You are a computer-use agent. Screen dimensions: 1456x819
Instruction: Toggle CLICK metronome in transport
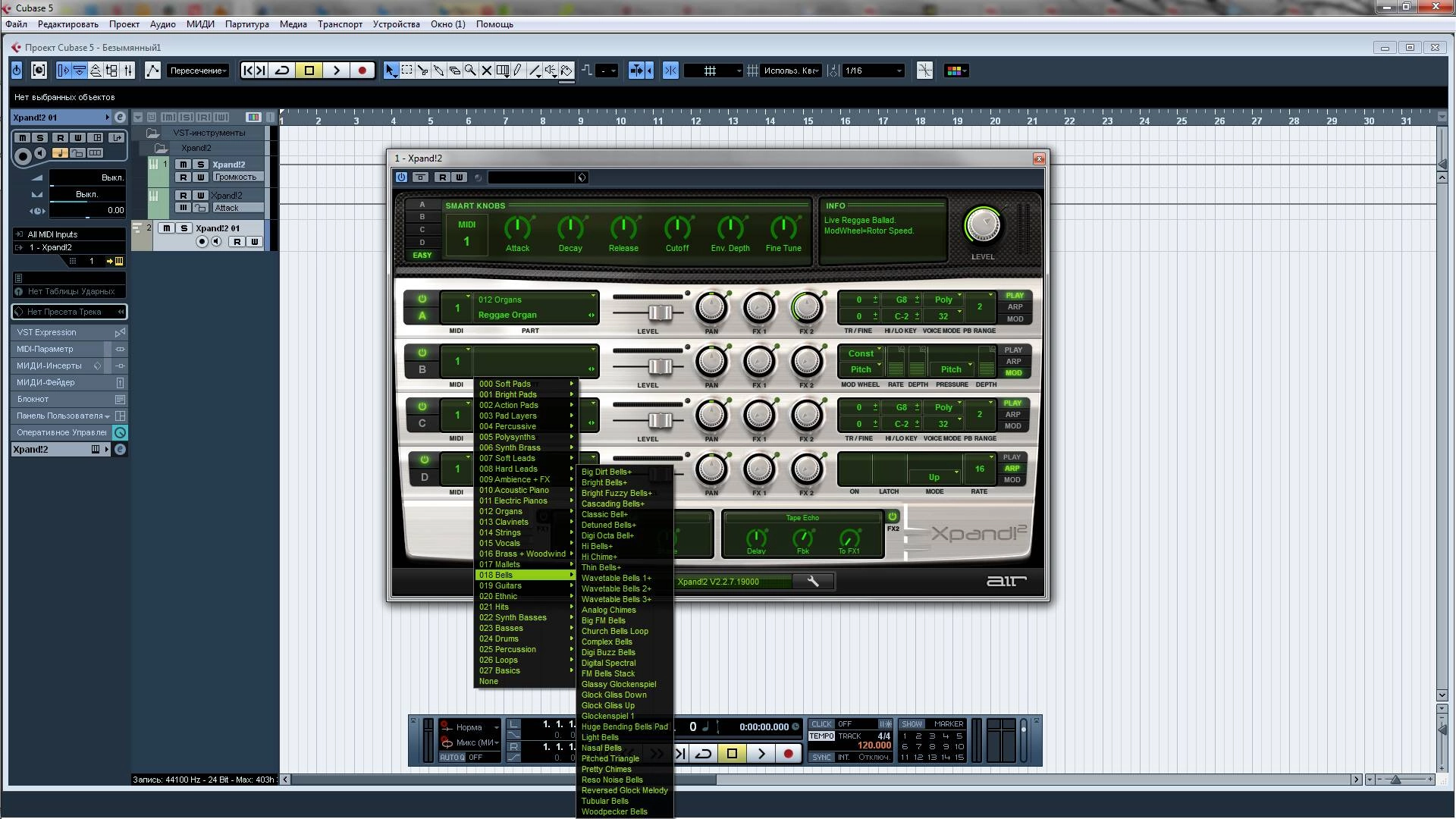click(821, 724)
